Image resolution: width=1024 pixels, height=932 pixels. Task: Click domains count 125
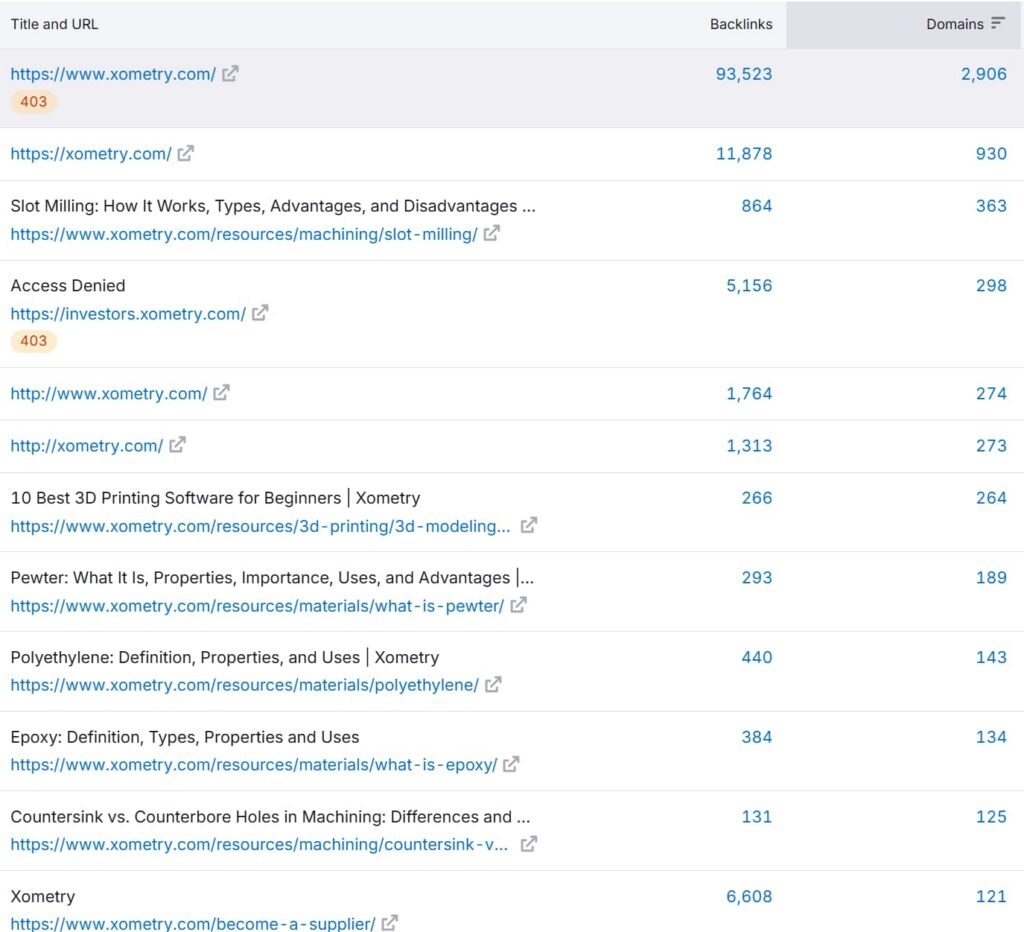pyautogui.click(x=991, y=816)
